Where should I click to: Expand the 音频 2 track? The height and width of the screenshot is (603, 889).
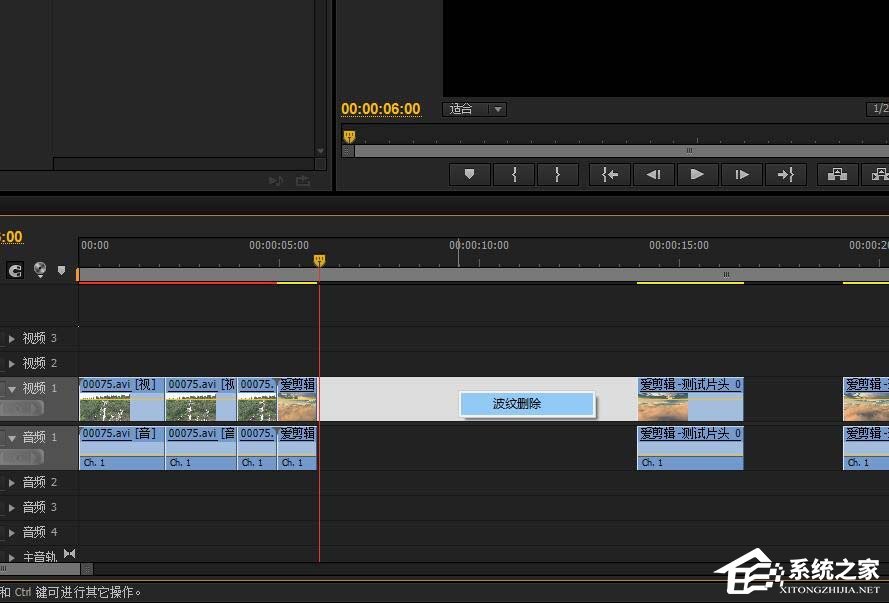click(12, 483)
